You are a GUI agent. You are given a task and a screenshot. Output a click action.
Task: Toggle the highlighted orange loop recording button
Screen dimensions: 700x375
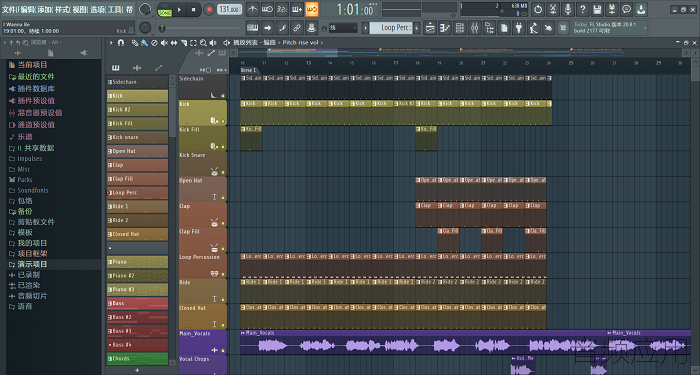312,9
